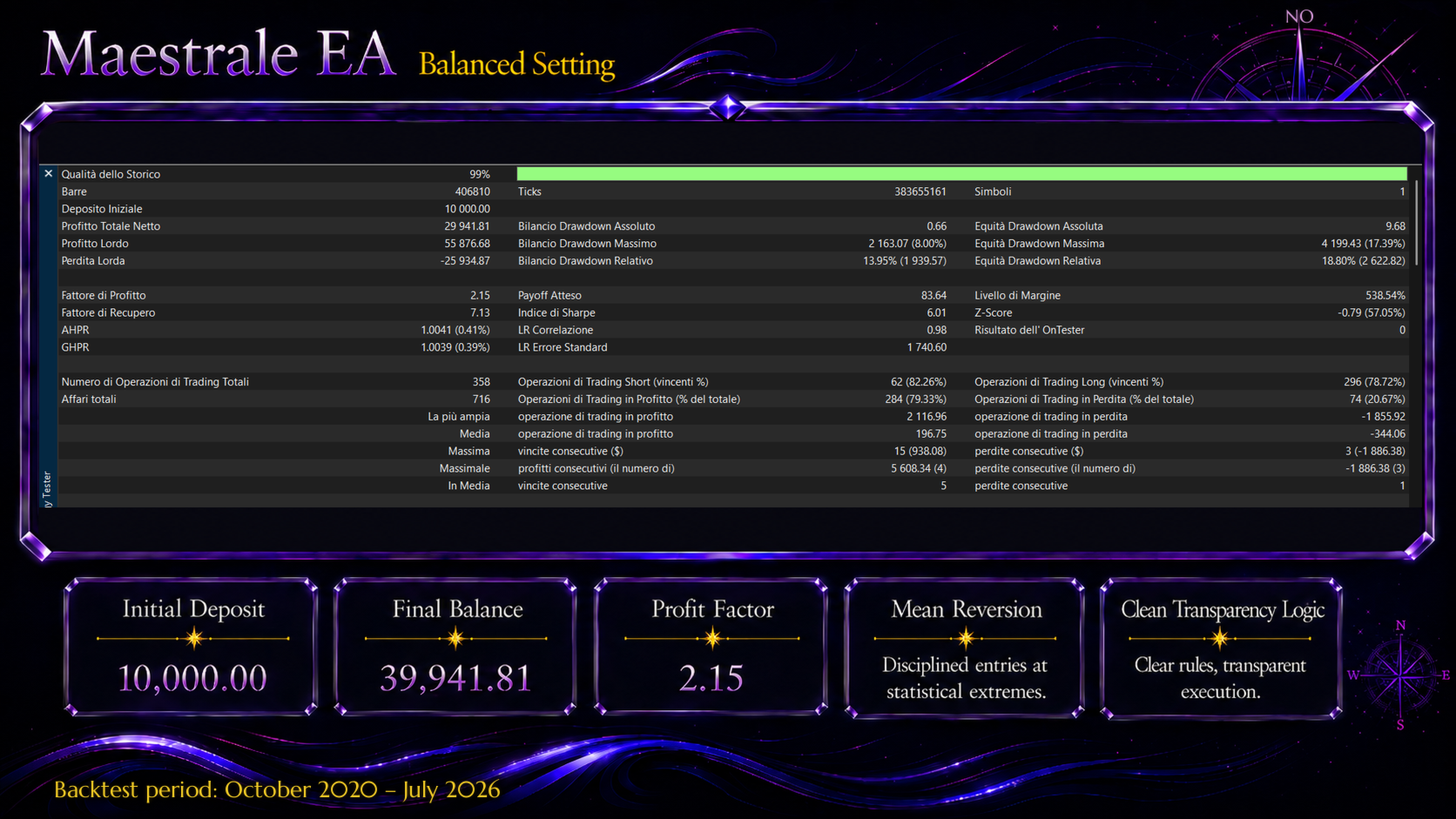Select largest loss trade value -1 855.92
The width and height of the screenshot is (1456, 819).
point(1383,417)
